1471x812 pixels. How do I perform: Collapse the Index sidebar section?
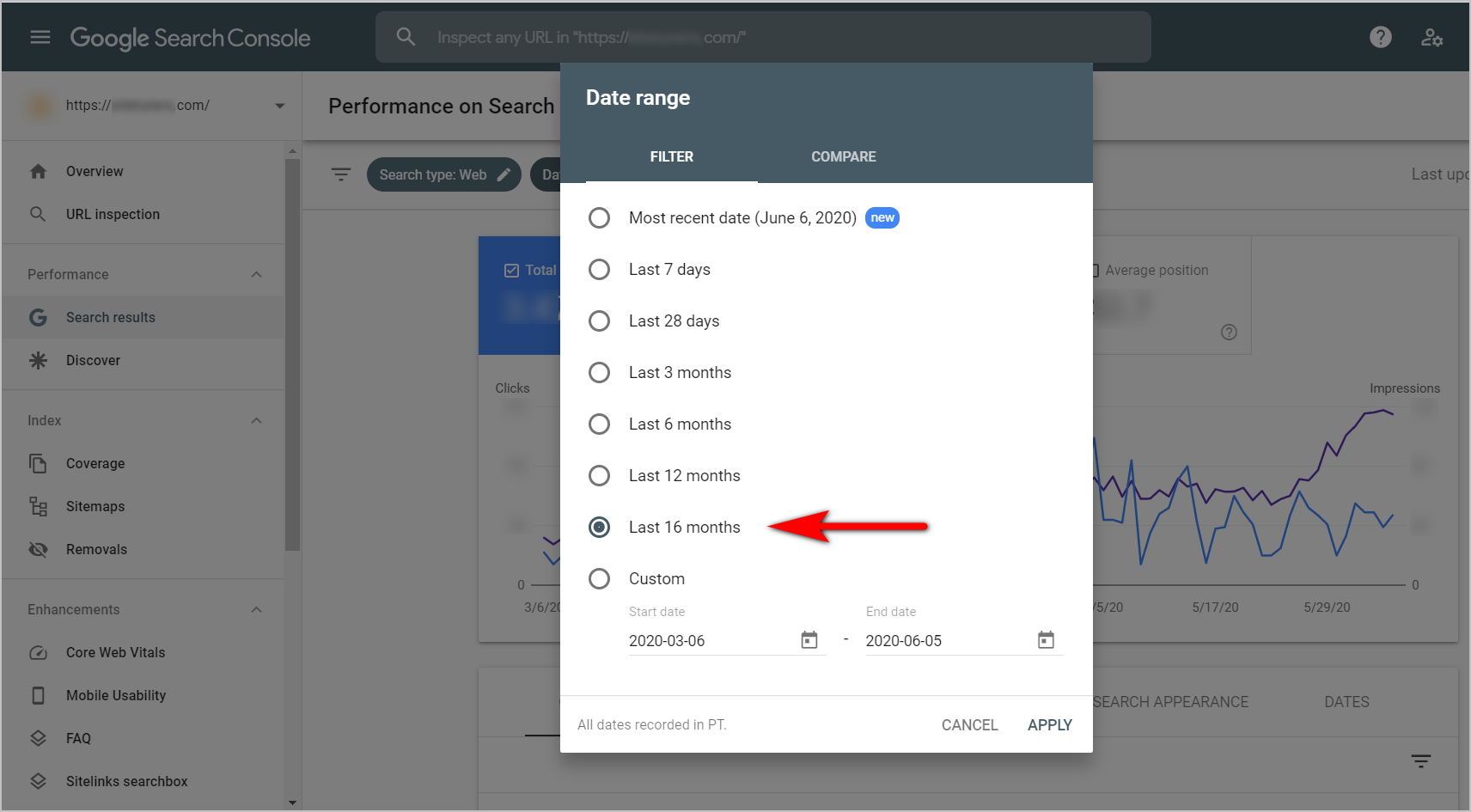coord(256,420)
